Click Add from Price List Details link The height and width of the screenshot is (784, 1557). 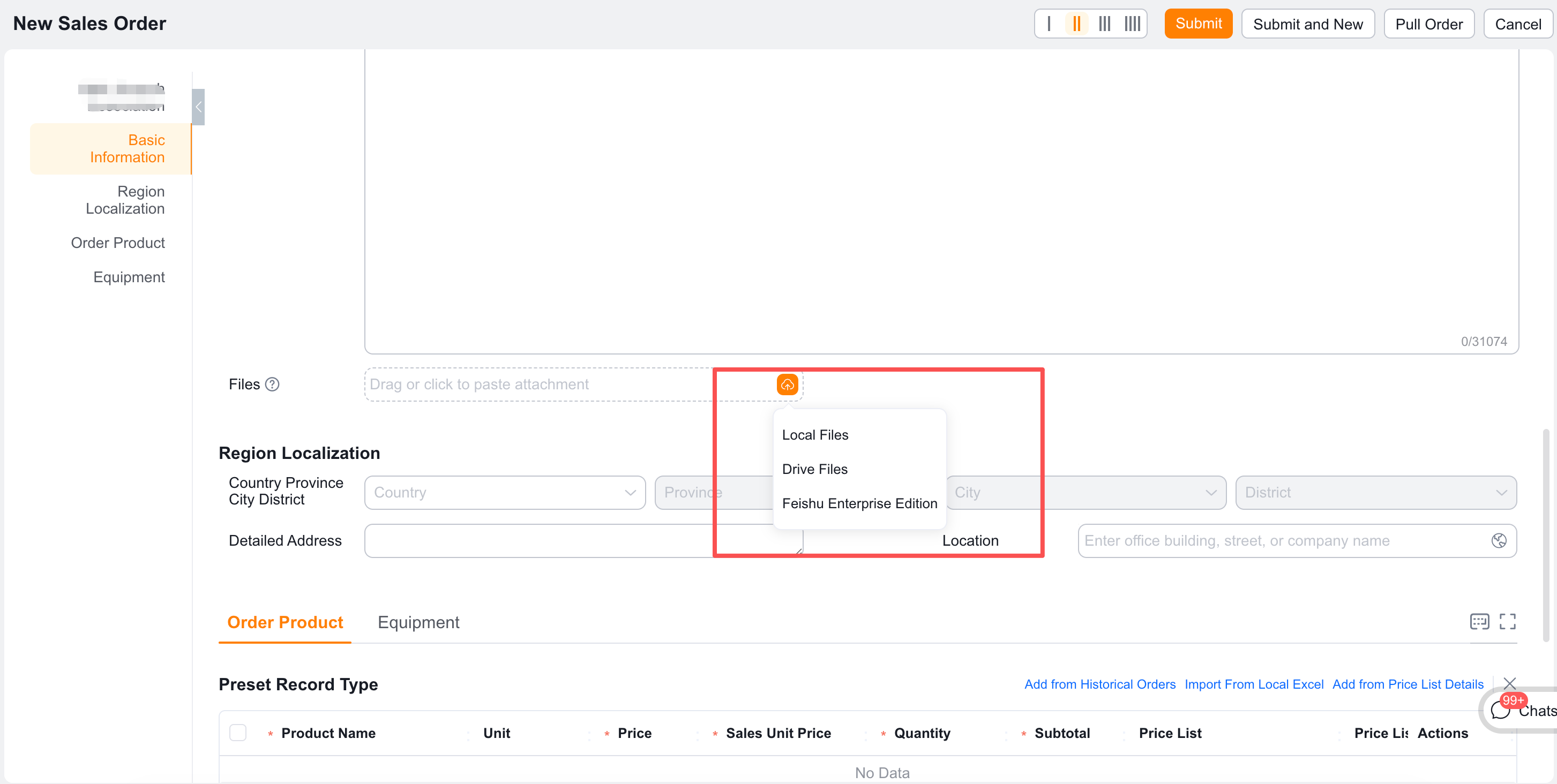coord(1408,684)
